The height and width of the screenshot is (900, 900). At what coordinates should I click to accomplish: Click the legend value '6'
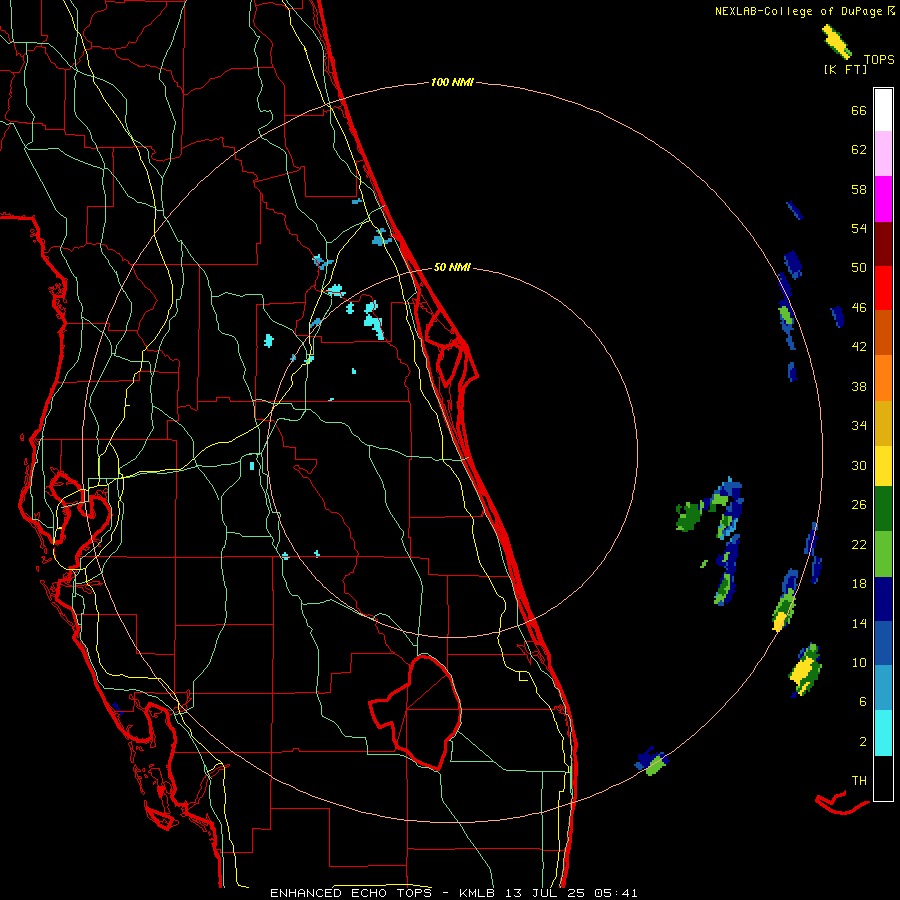863,702
